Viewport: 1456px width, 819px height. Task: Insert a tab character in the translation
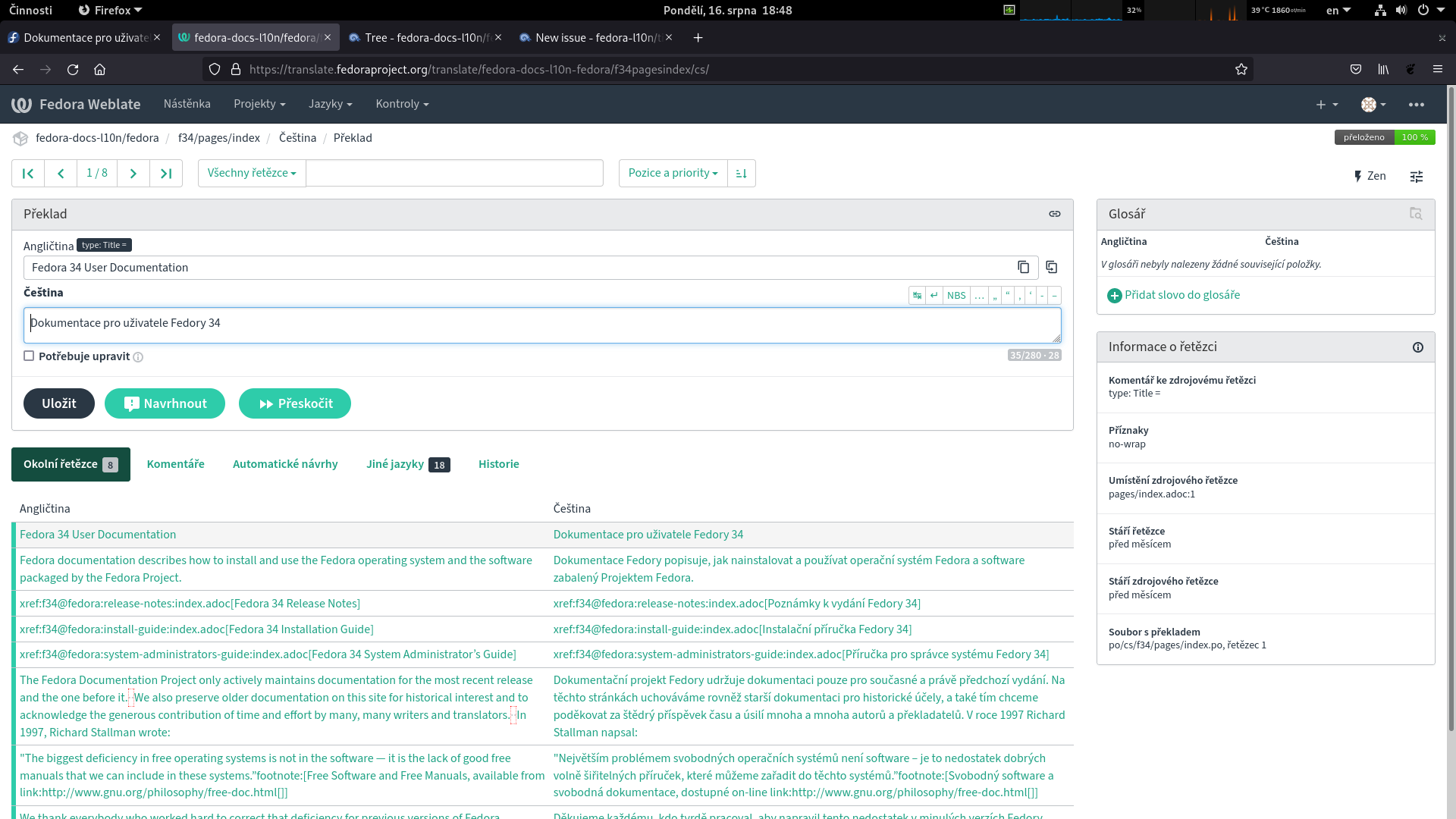[918, 296]
